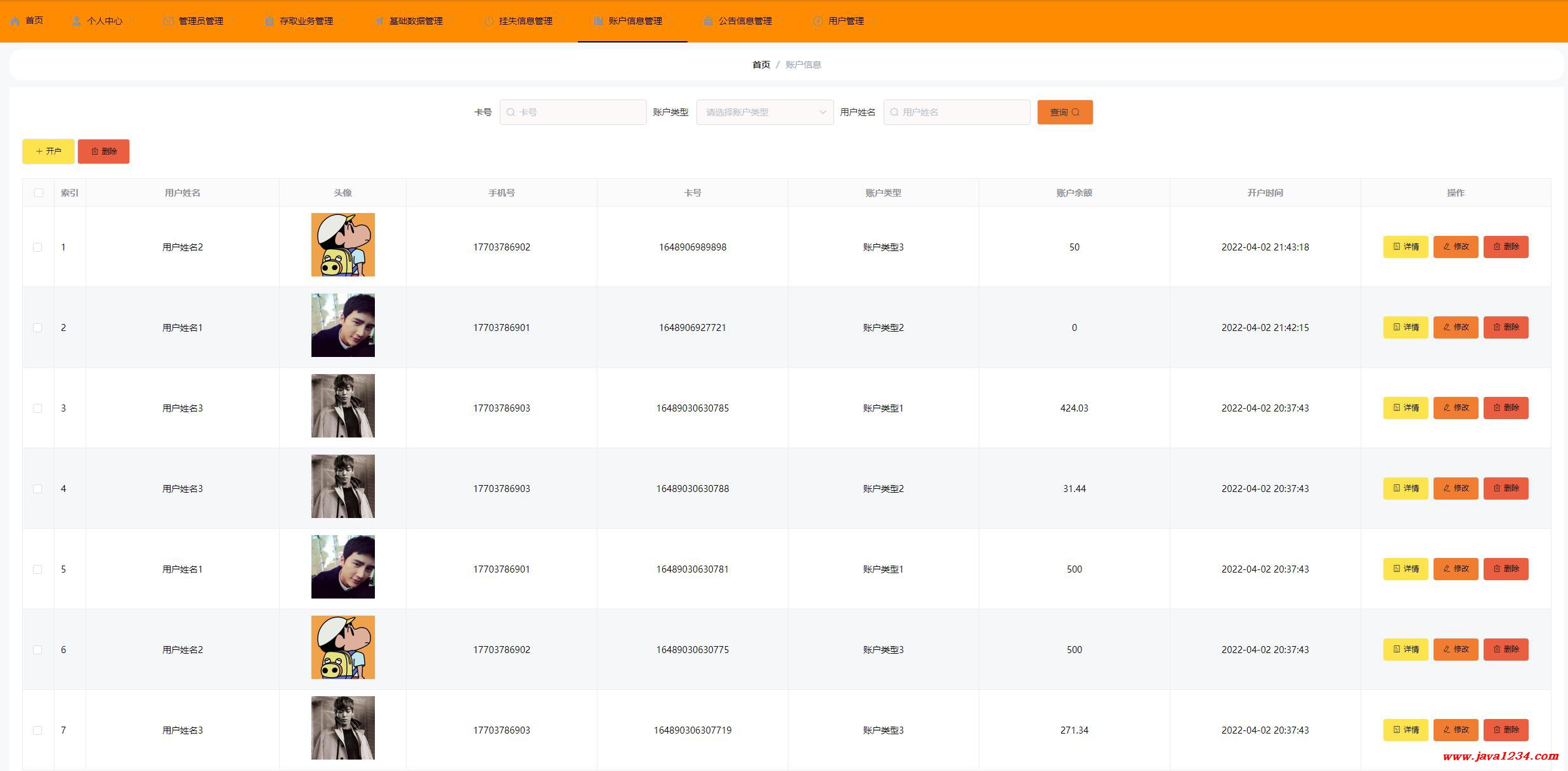The image size is (1568, 771).
Task: Click the 开户 add account button
Action: pos(48,152)
